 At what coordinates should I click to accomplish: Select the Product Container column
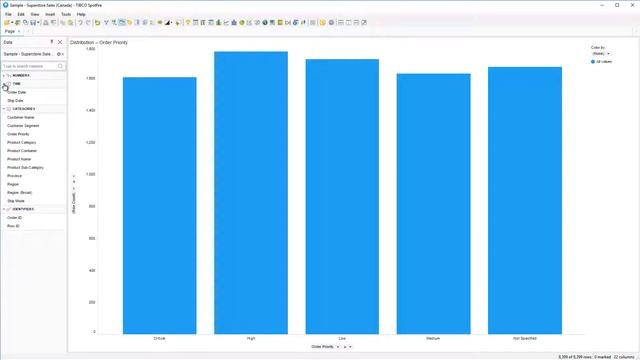pyautogui.click(x=22, y=151)
